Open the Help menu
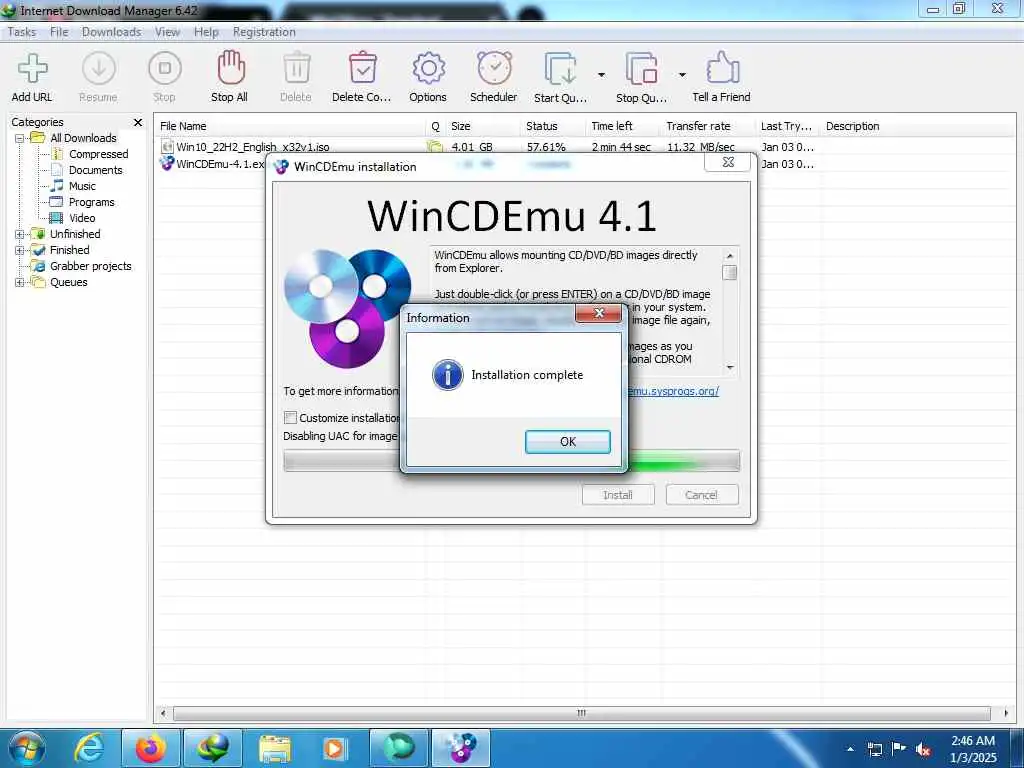Screen dimensions: 1024x768 pos(206,32)
